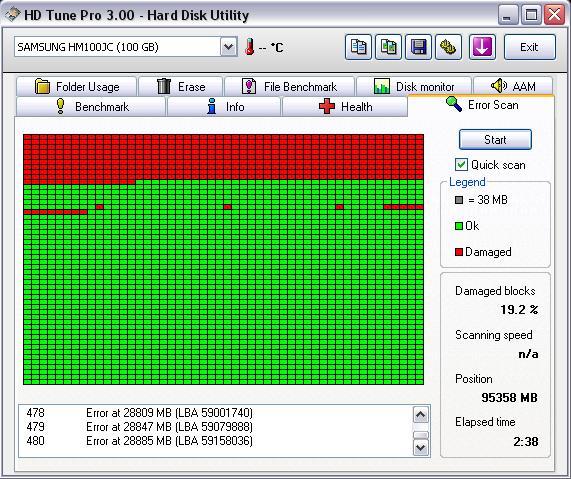The height and width of the screenshot is (479, 571).
Task: Click the 2:38 elapsed time value
Action: 526,442
